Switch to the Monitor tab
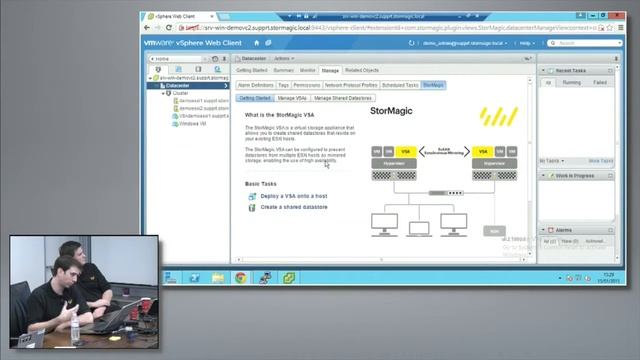This screenshot has width=640, height=360. [307, 70]
